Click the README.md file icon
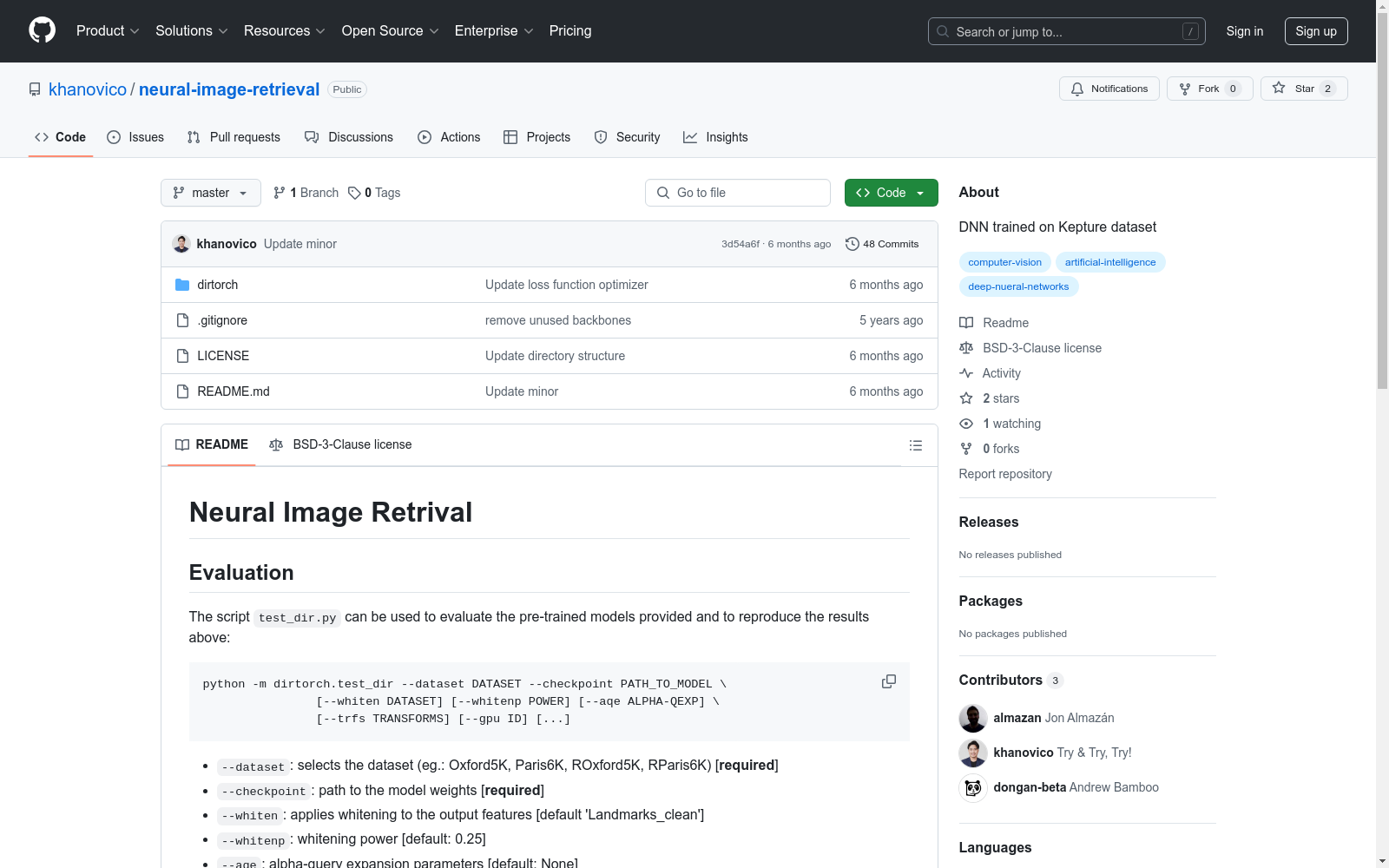1389x868 pixels. [182, 391]
